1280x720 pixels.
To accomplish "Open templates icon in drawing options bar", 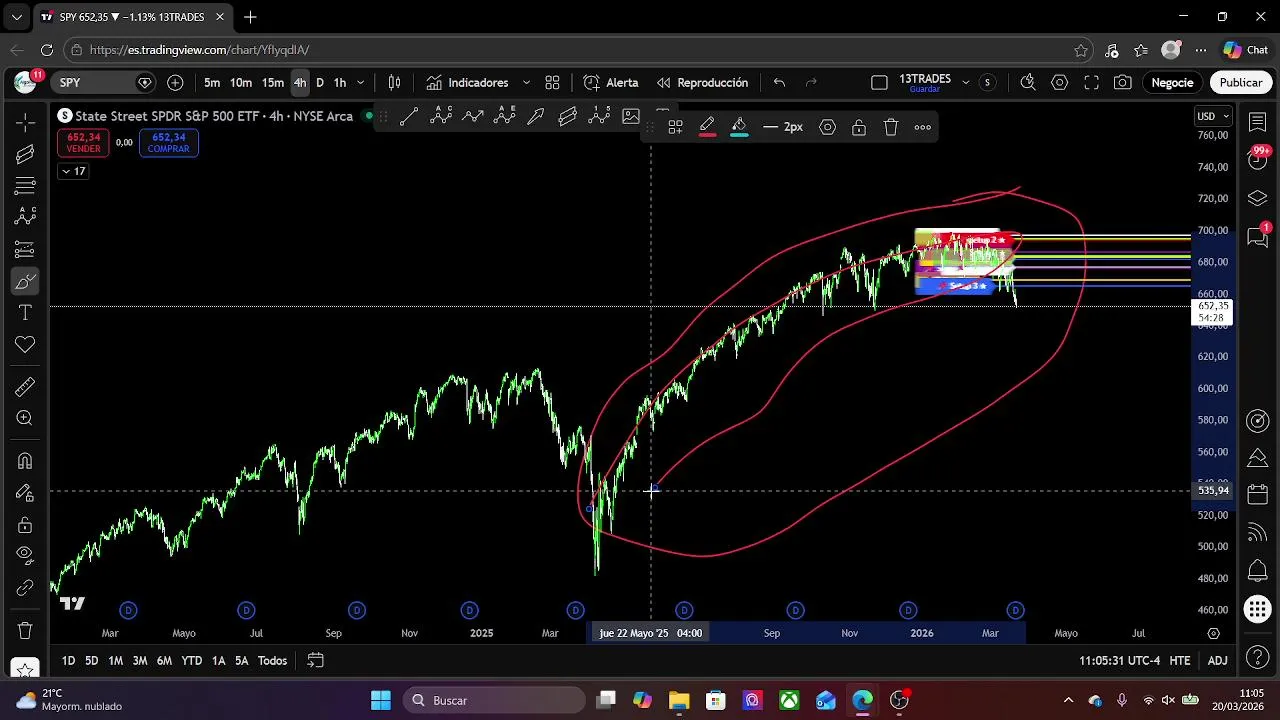I will pos(676,127).
